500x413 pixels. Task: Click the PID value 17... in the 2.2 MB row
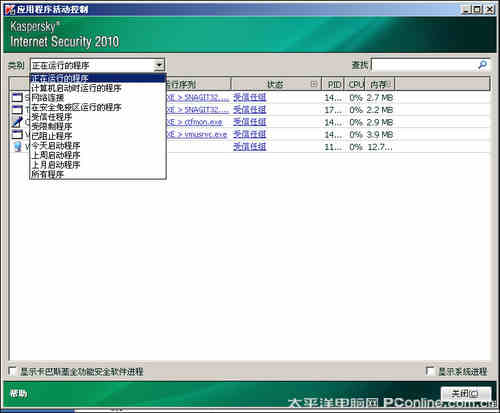(333, 110)
